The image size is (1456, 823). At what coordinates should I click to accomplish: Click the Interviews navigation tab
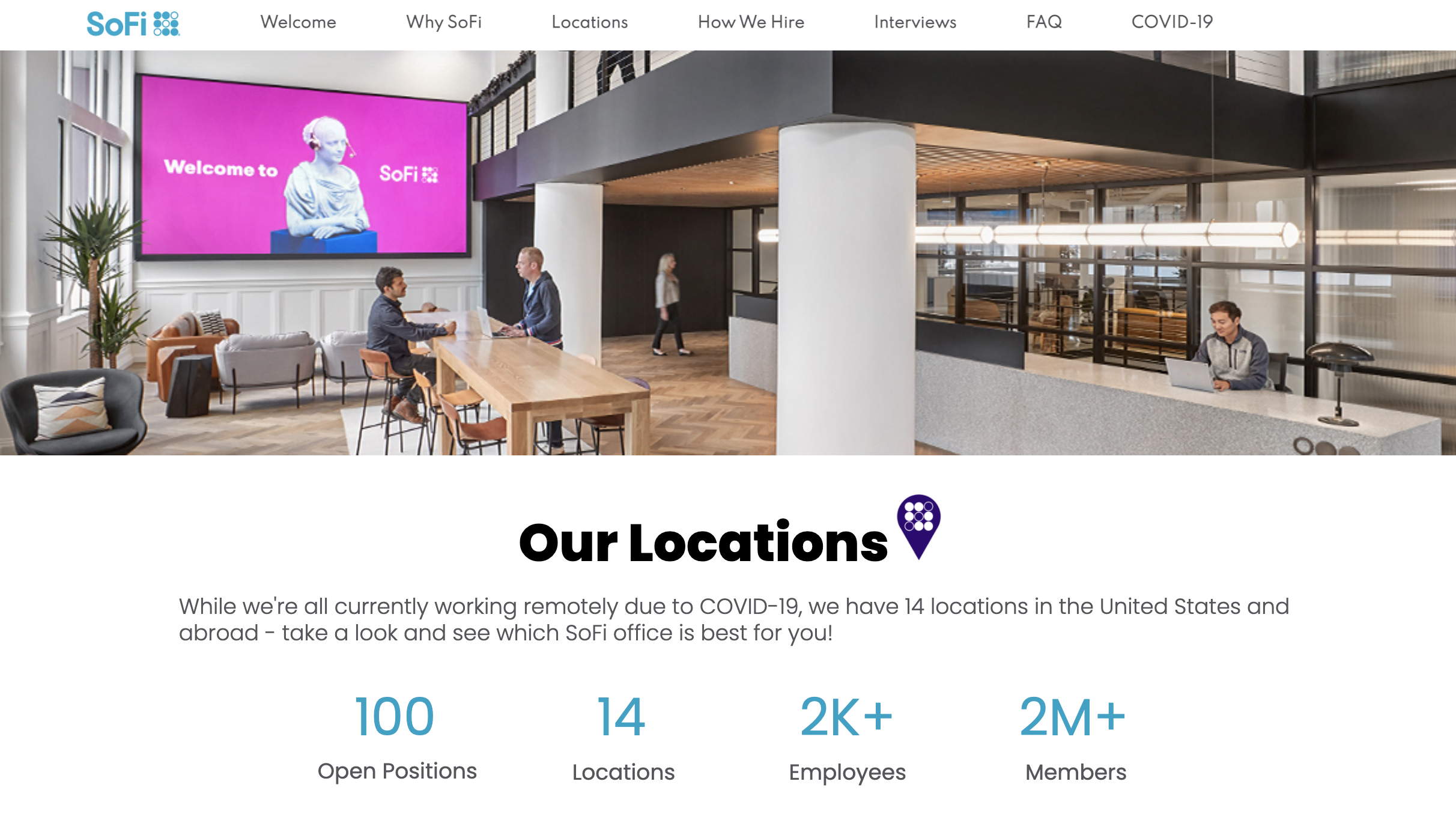[915, 21]
